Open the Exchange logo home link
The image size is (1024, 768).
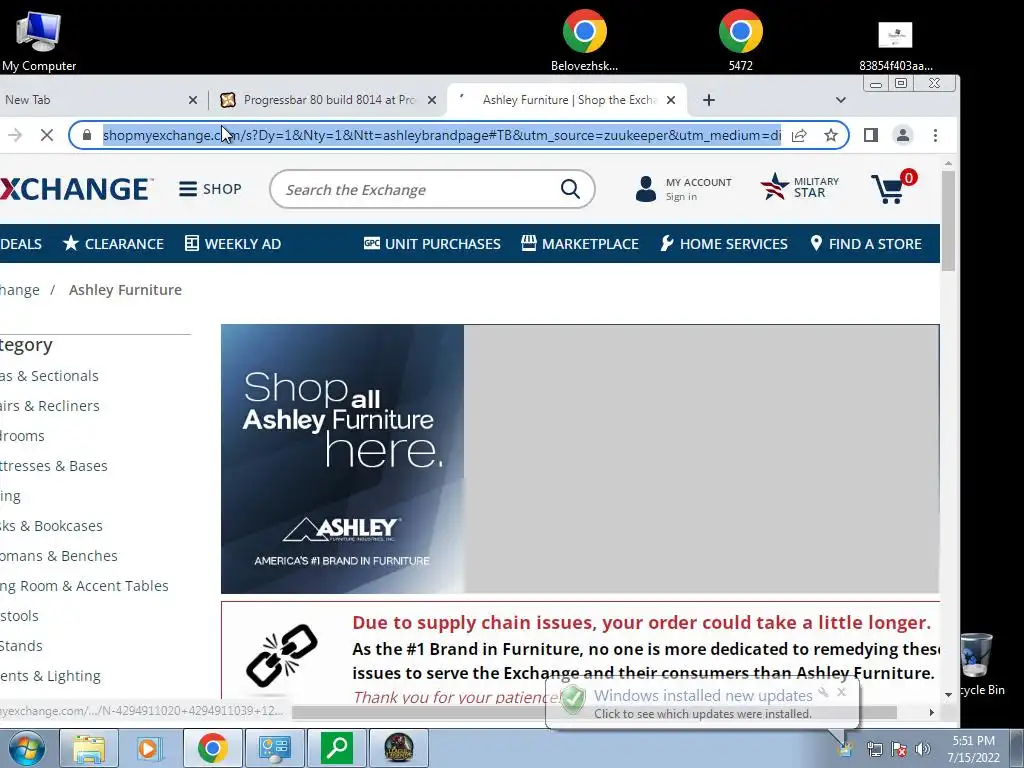(x=76, y=189)
